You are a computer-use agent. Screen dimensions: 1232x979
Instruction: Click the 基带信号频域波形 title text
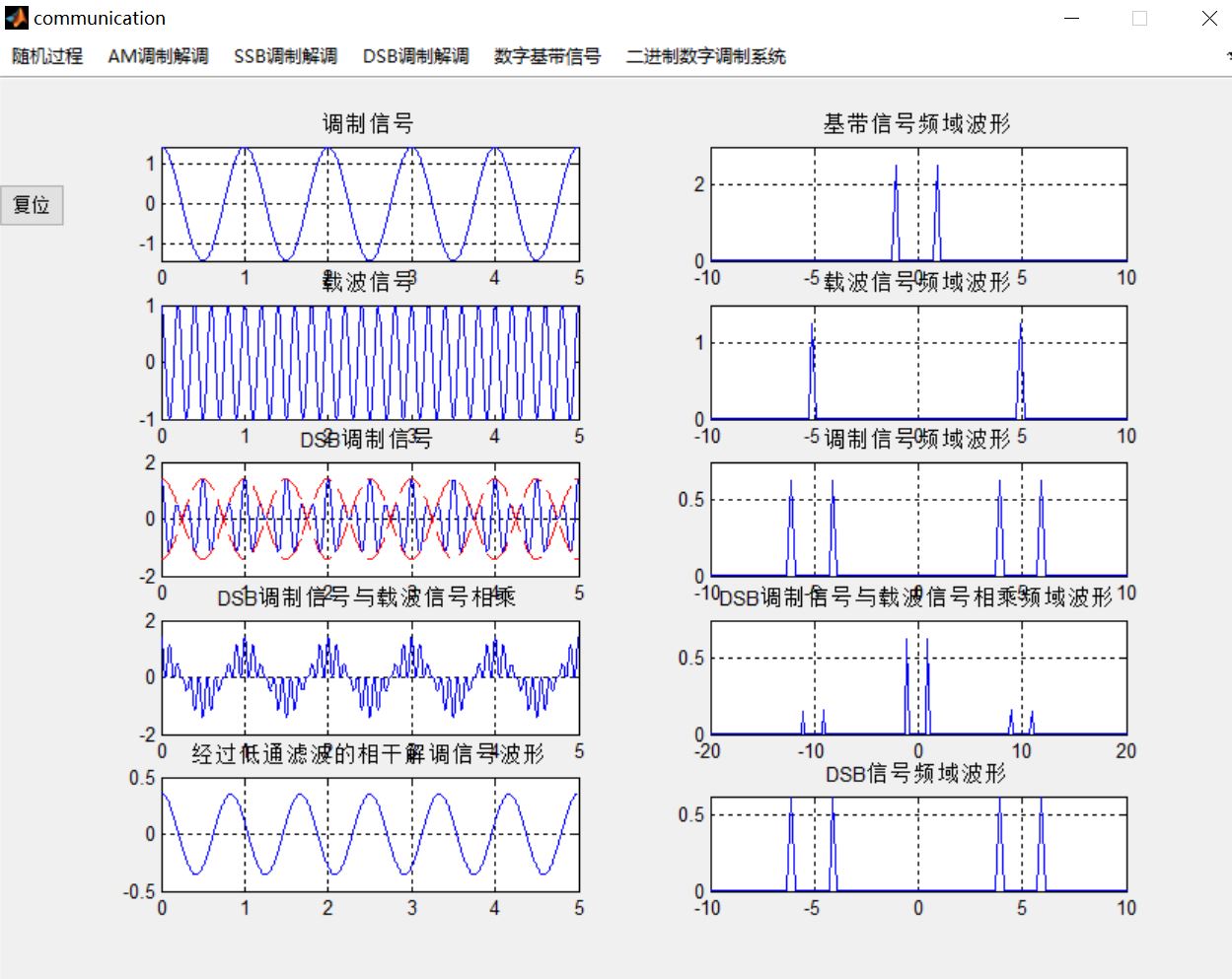click(917, 123)
